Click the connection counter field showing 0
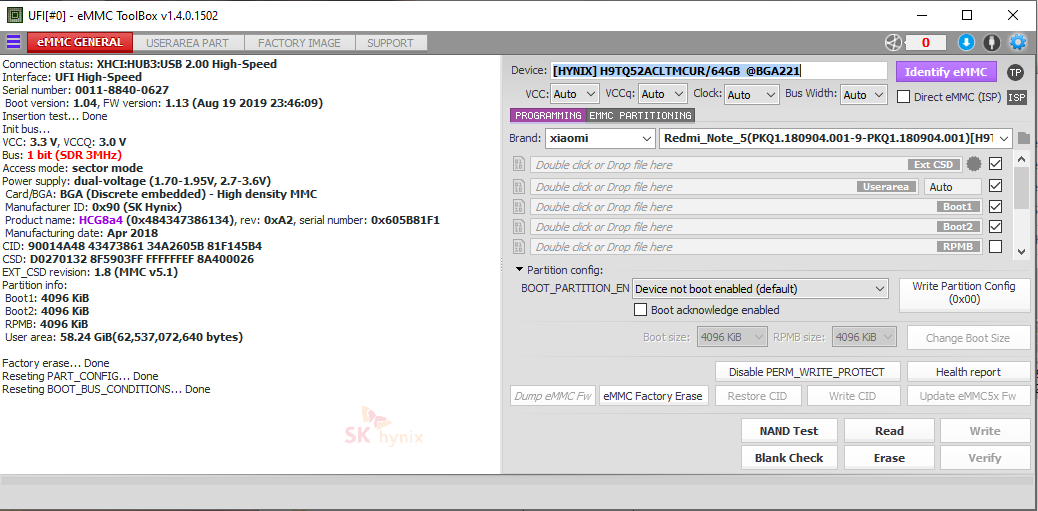The image size is (1038, 511). pyautogui.click(x=925, y=43)
